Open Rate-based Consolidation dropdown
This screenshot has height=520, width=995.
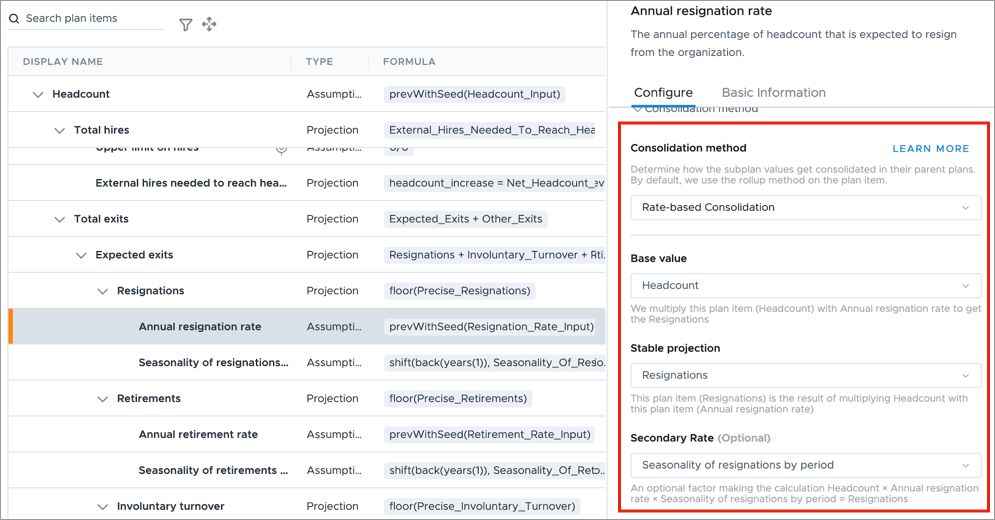pyautogui.click(x=805, y=208)
